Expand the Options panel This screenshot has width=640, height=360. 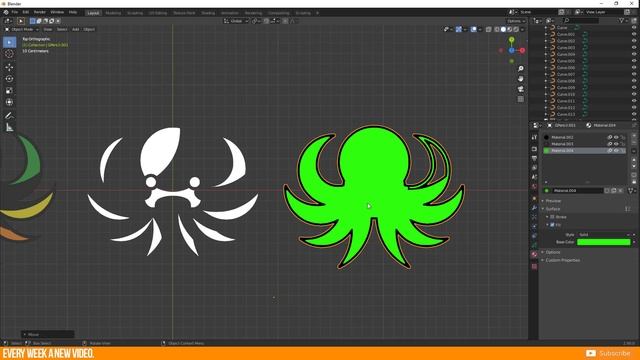point(553,252)
